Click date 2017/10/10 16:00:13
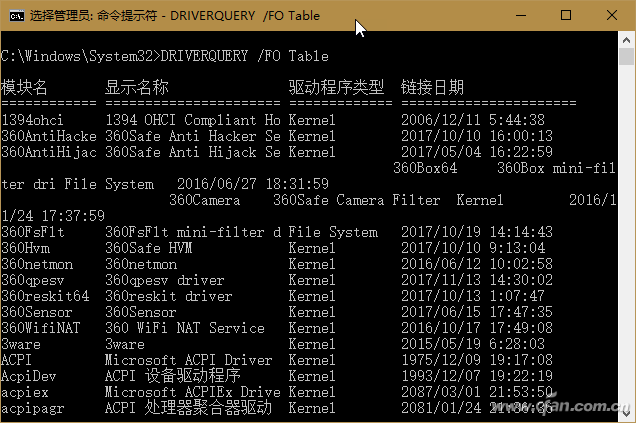Image resolution: width=636 pixels, height=423 pixels. click(477, 136)
